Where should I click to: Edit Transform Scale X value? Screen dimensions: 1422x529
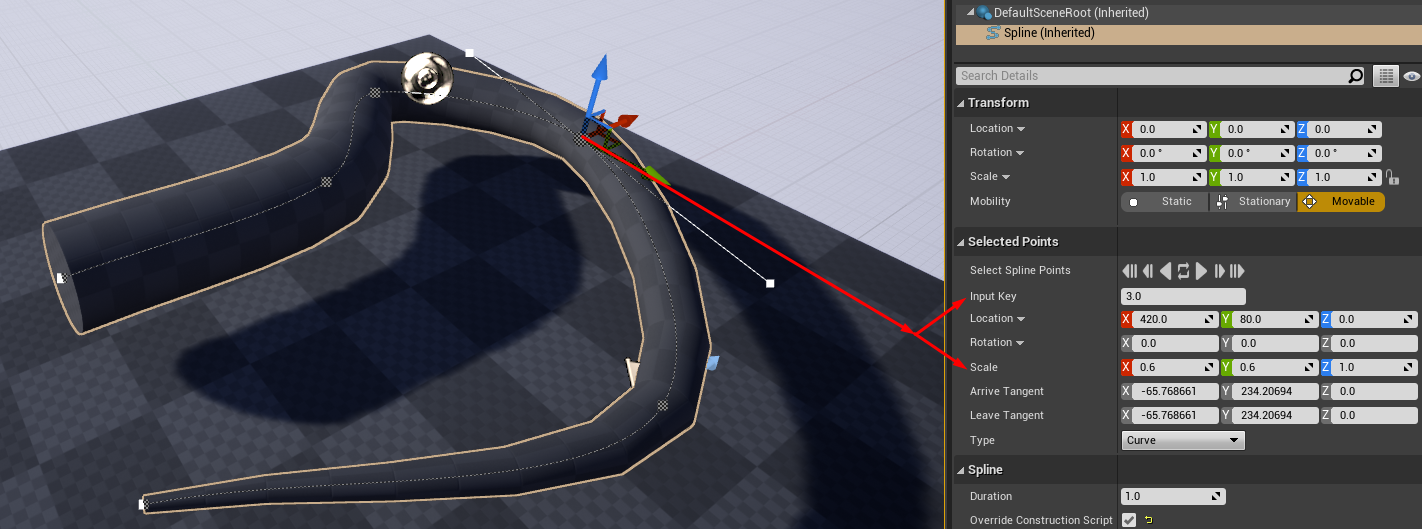click(x=1169, y=177)
